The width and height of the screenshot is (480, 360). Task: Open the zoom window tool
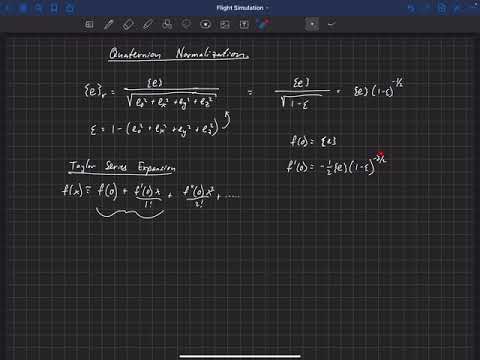point(89,24)
